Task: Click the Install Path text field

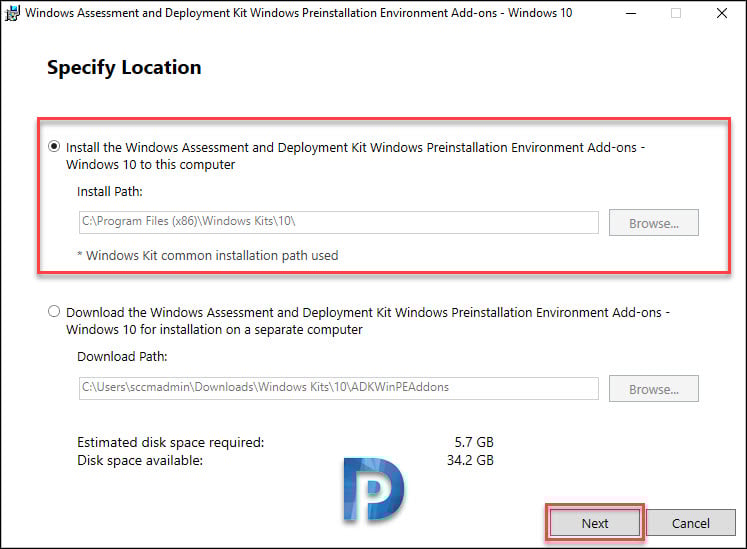Action: point(339,222)
